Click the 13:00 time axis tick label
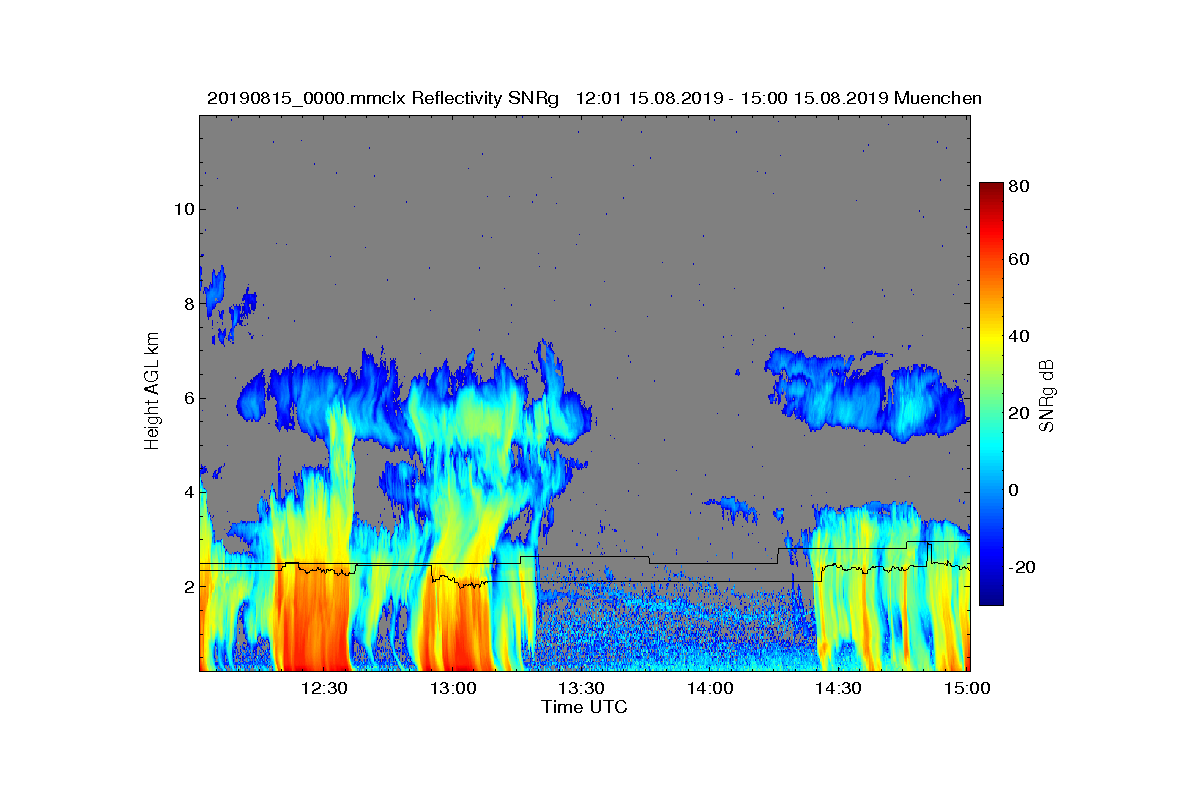This screenshot has width=1200, height=800. pos(452,689)
